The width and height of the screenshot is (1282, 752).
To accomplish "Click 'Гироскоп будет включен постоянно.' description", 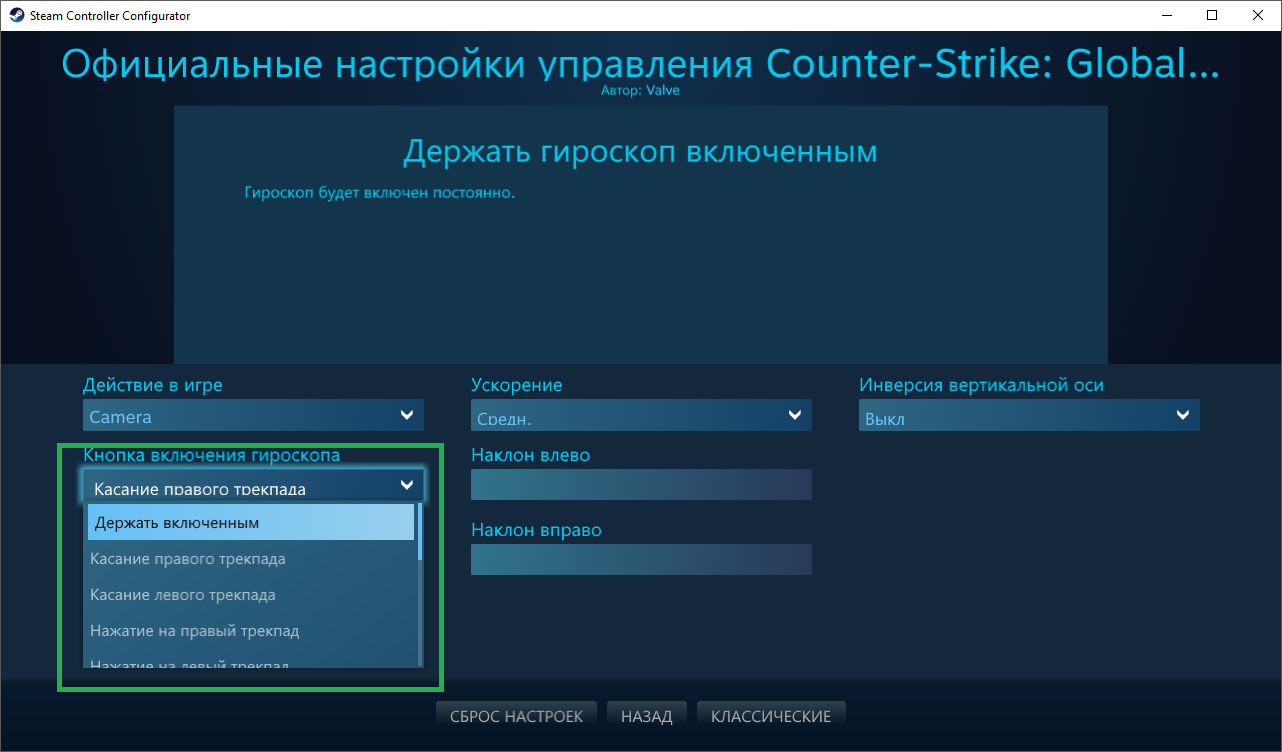I will 379,191.
